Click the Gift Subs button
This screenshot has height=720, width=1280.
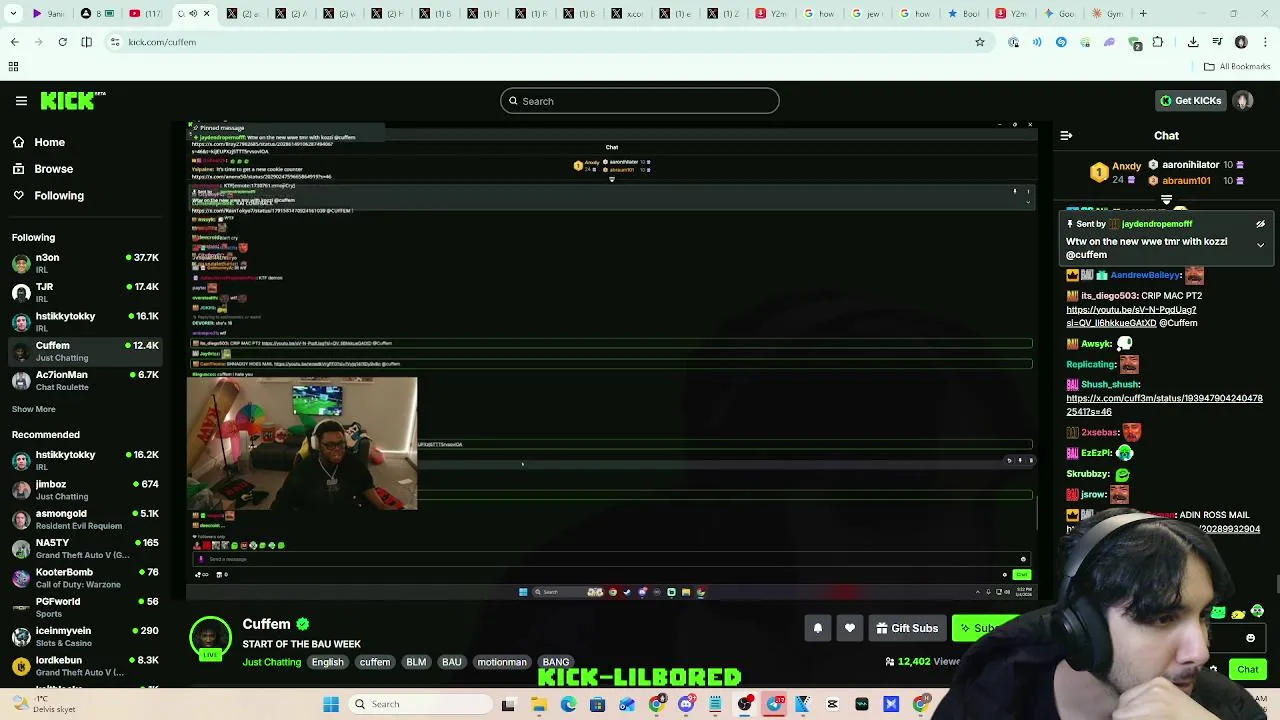coord(907,628)
